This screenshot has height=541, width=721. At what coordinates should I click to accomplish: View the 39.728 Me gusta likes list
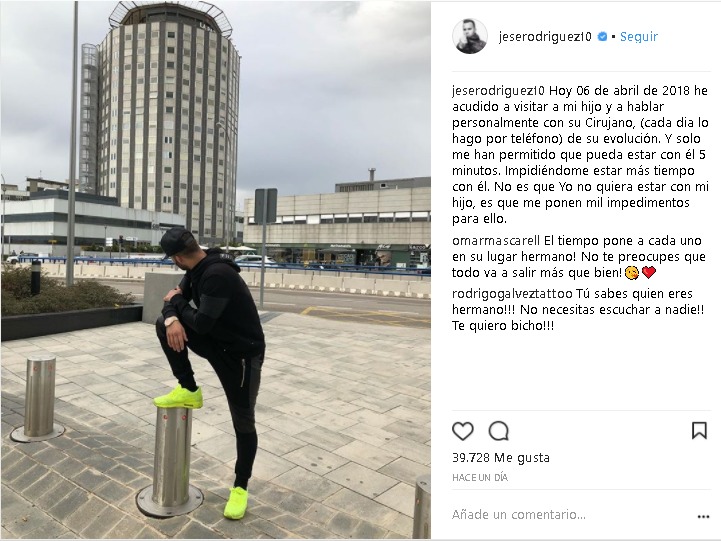501,458
